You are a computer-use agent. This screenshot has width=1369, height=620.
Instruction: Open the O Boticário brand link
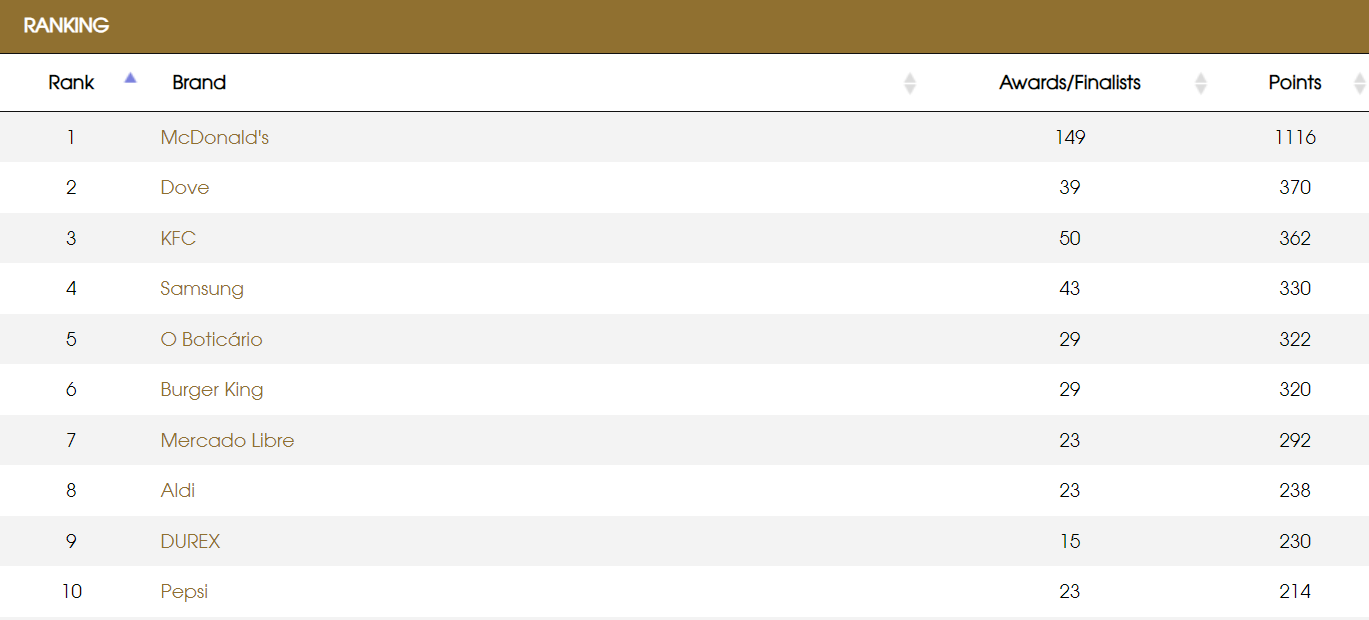[x=211, y=339]
